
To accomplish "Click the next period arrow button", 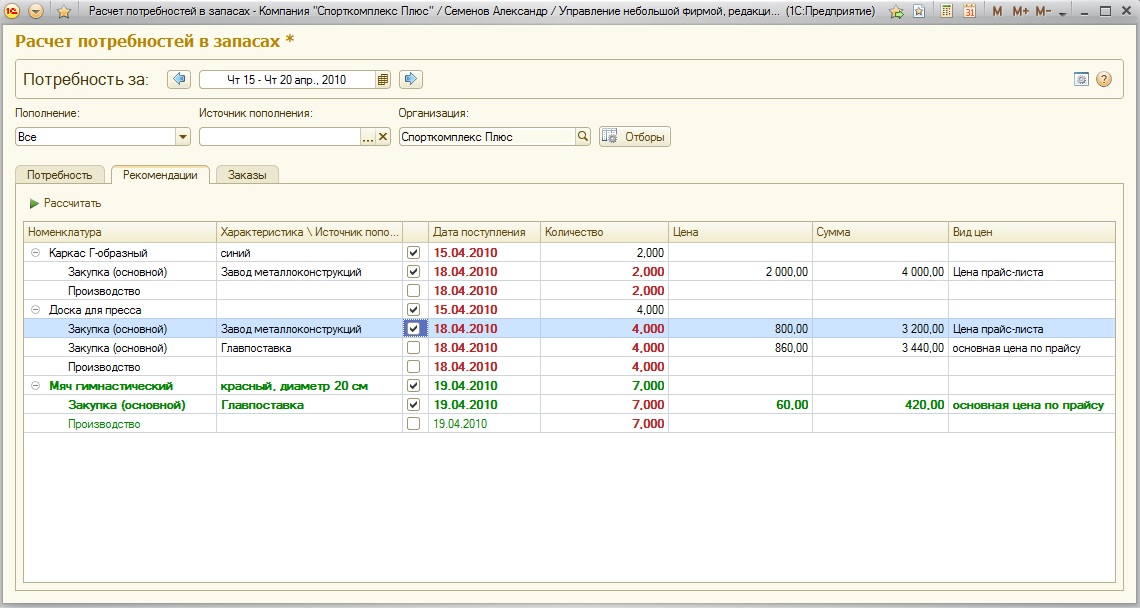I will coord(410,79).
